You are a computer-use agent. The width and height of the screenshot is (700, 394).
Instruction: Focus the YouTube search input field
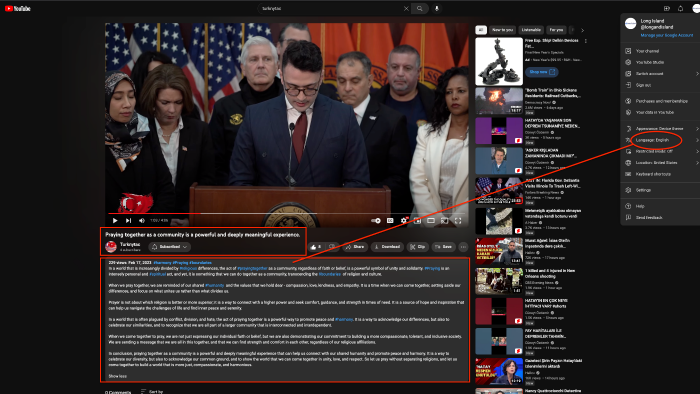(330, 8)
